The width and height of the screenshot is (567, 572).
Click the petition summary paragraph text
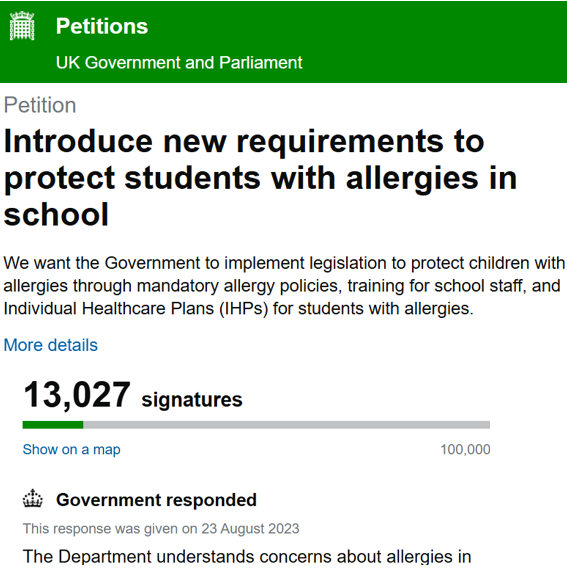click(284, 286)
